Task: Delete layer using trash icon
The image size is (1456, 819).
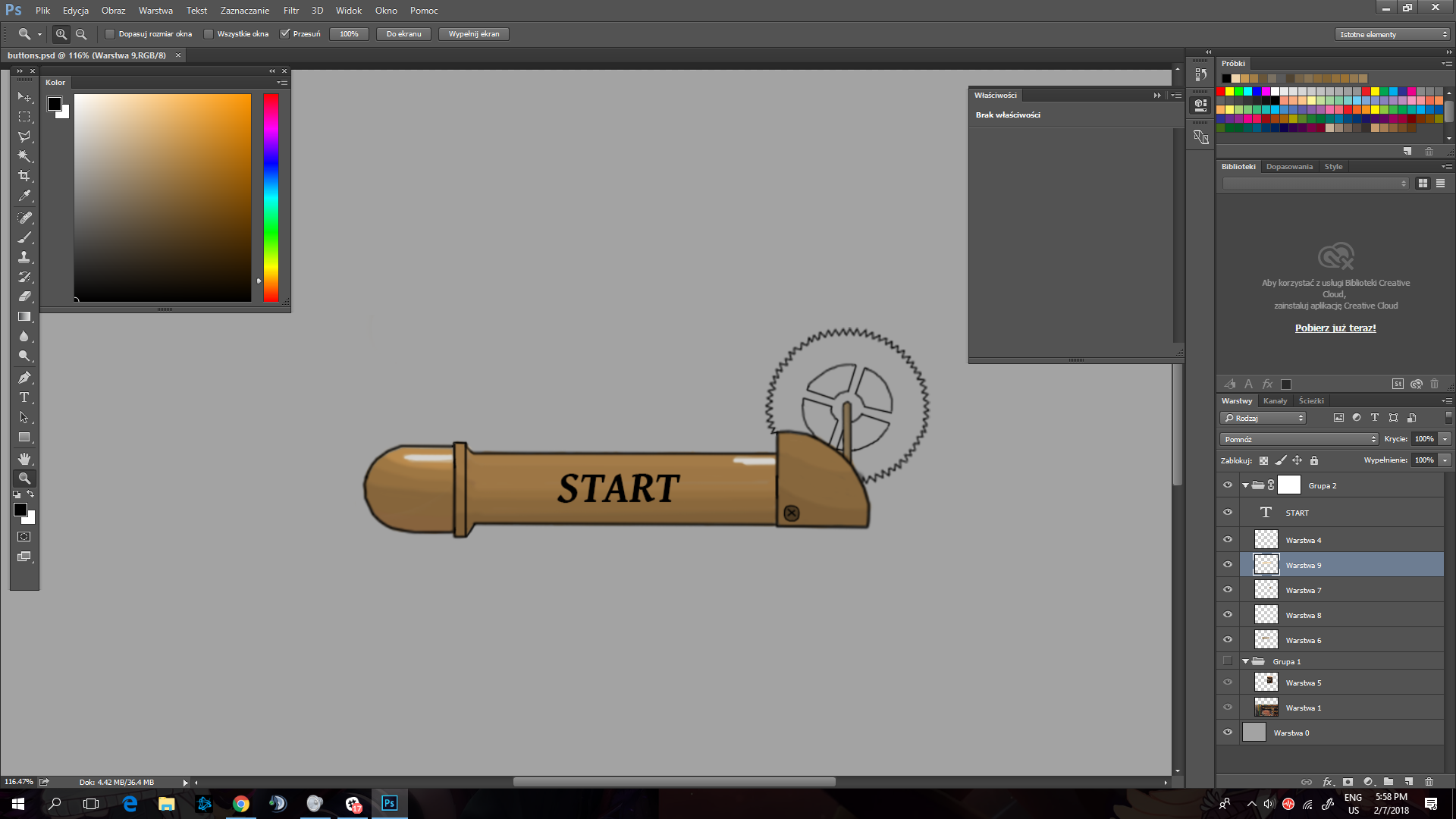Action: click(1429, 782)
